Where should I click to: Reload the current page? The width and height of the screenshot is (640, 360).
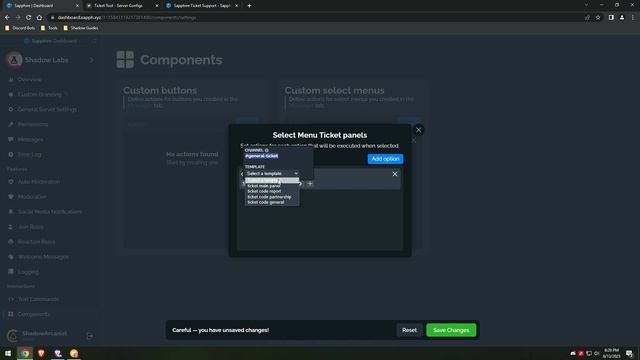point(28,18)
